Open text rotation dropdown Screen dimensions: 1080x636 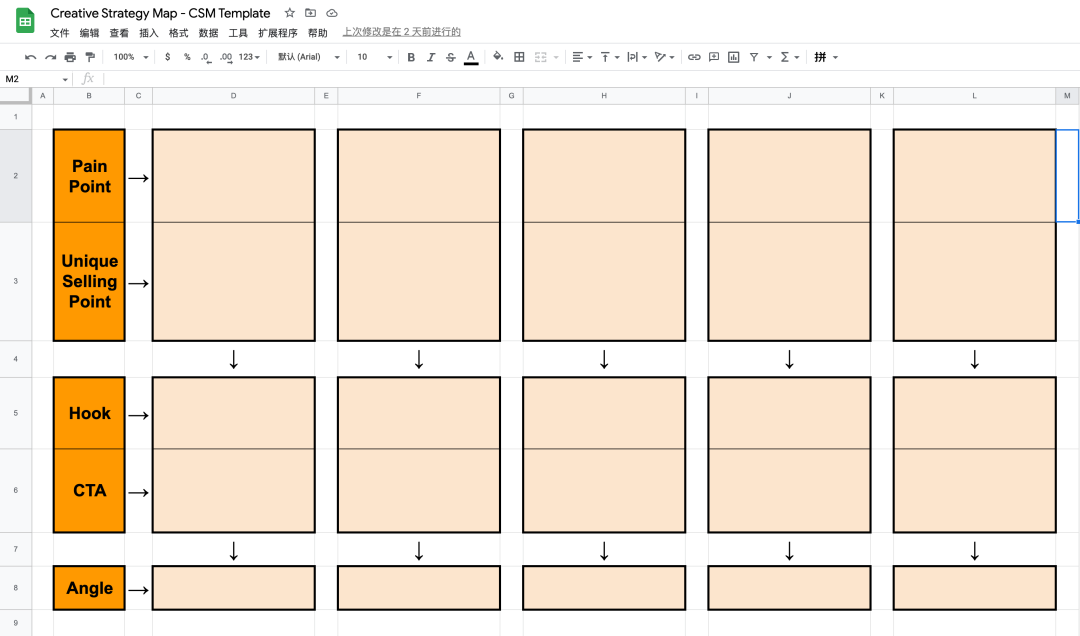click(665, 57)
